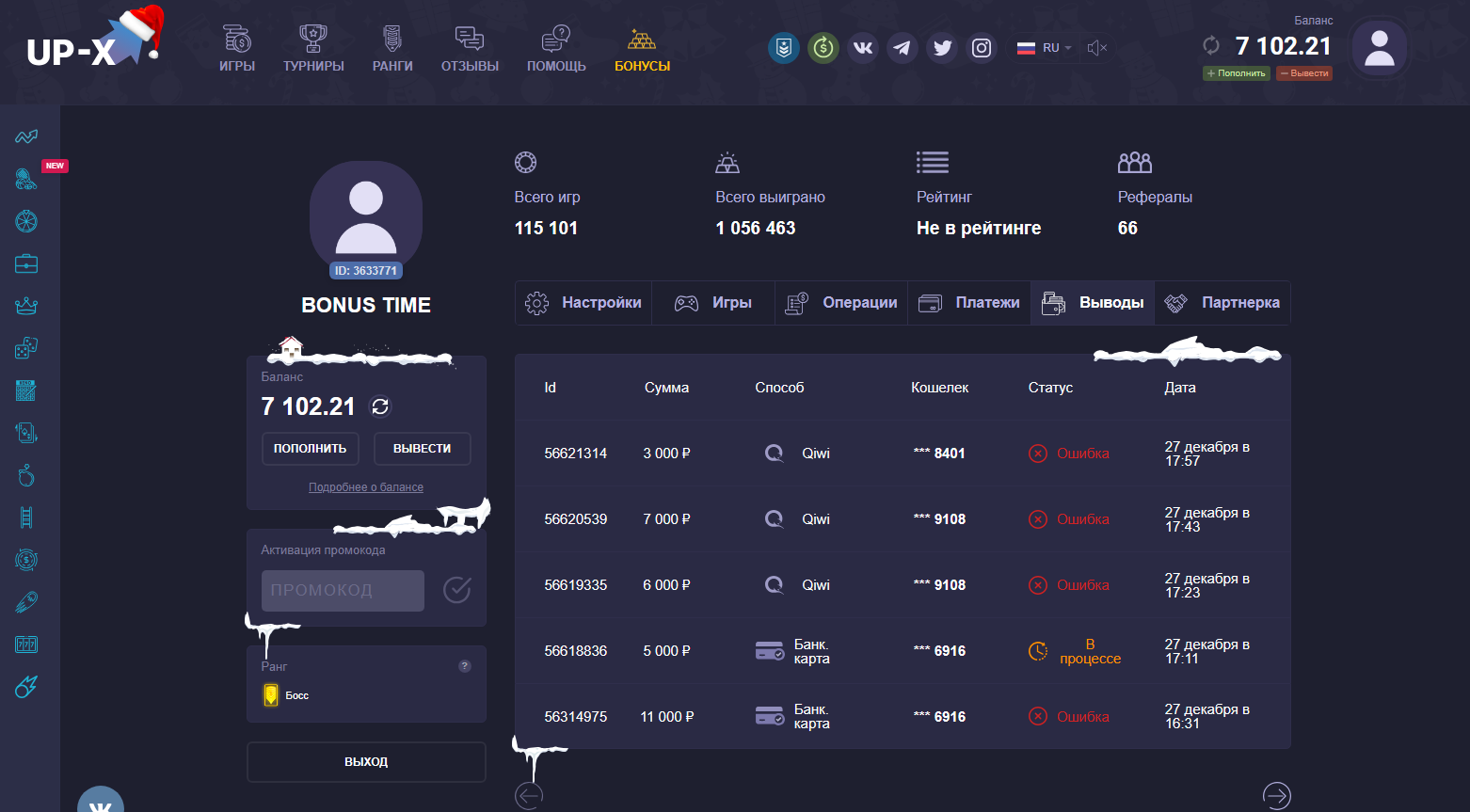
Task: Click withdrawal id 56621314
Action: (575, 454)
